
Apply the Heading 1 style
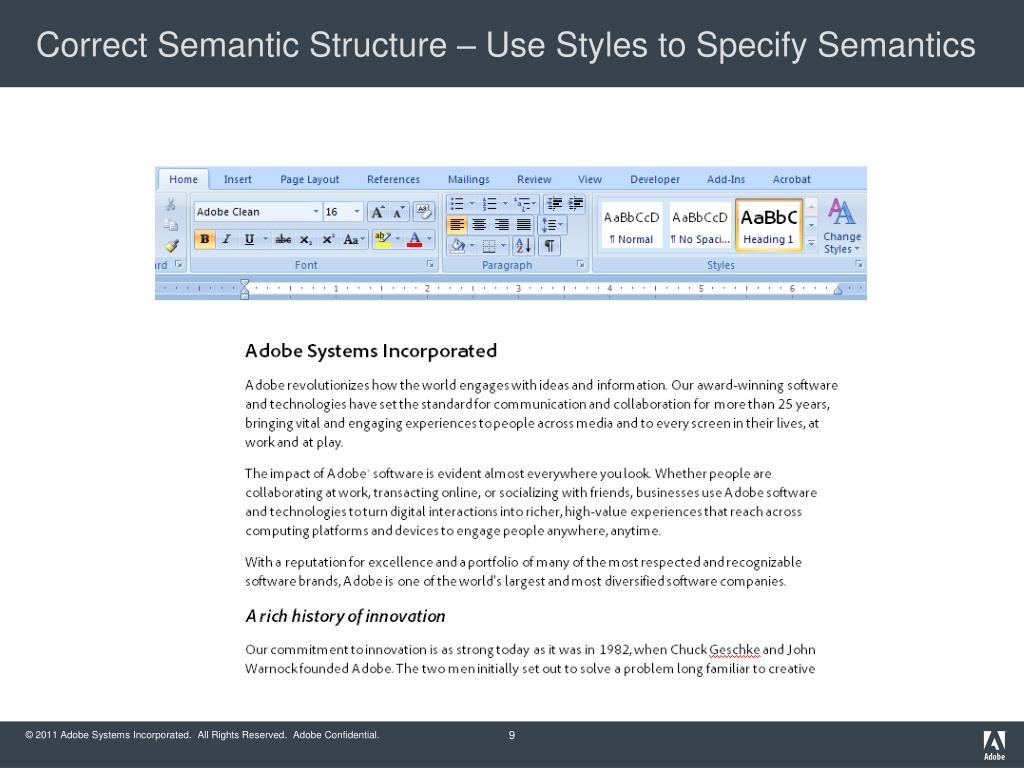coord(769,226)
